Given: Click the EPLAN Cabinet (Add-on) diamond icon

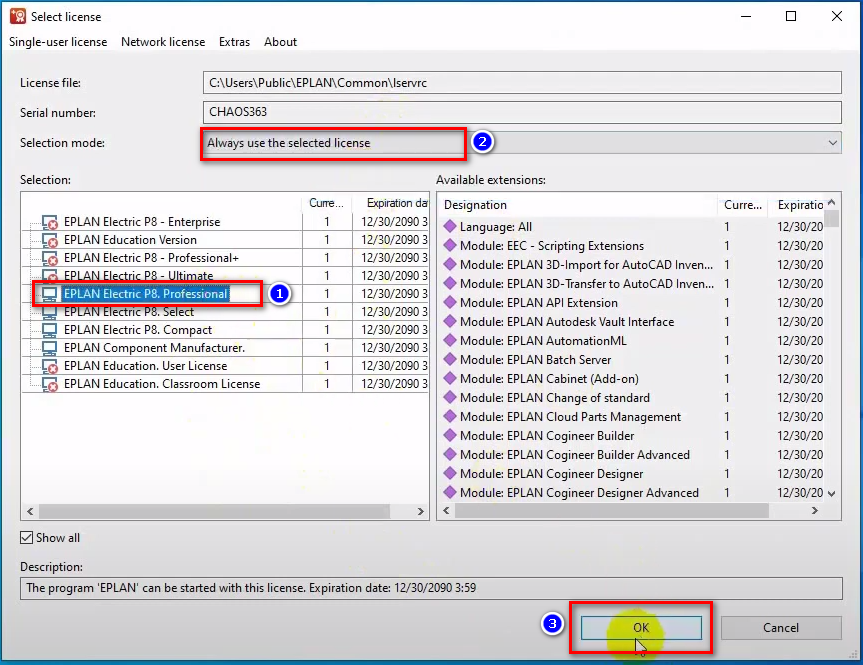Looking at the screenshot, I should [x=450, y=378].
